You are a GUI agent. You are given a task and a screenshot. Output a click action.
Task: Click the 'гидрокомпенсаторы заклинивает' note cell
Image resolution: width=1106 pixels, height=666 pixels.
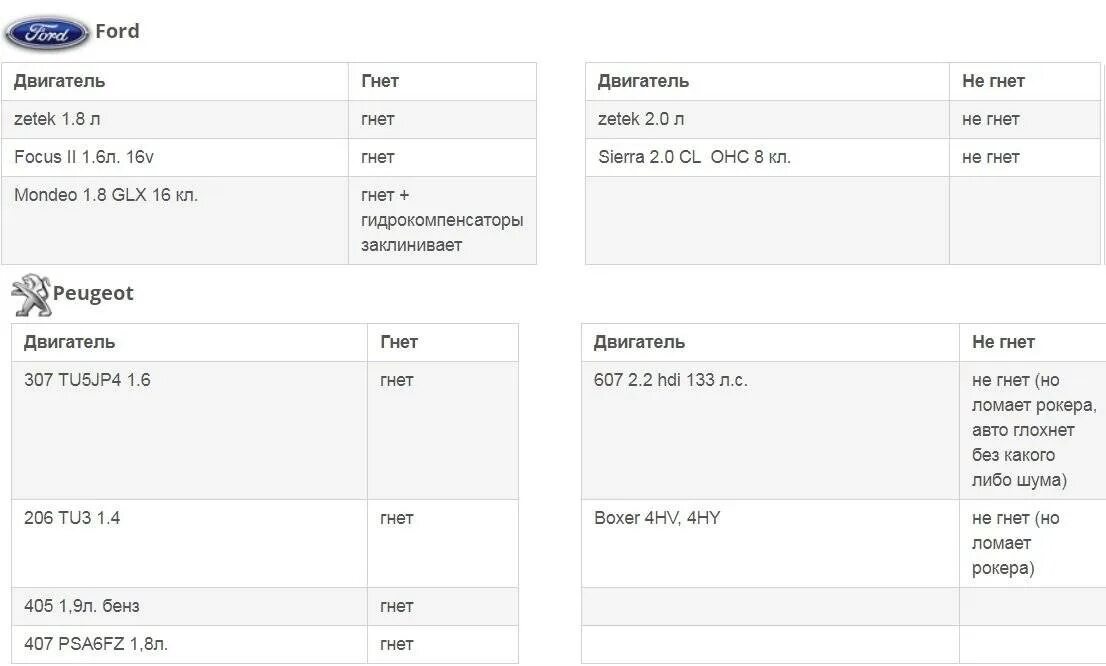tap(442, 221)
